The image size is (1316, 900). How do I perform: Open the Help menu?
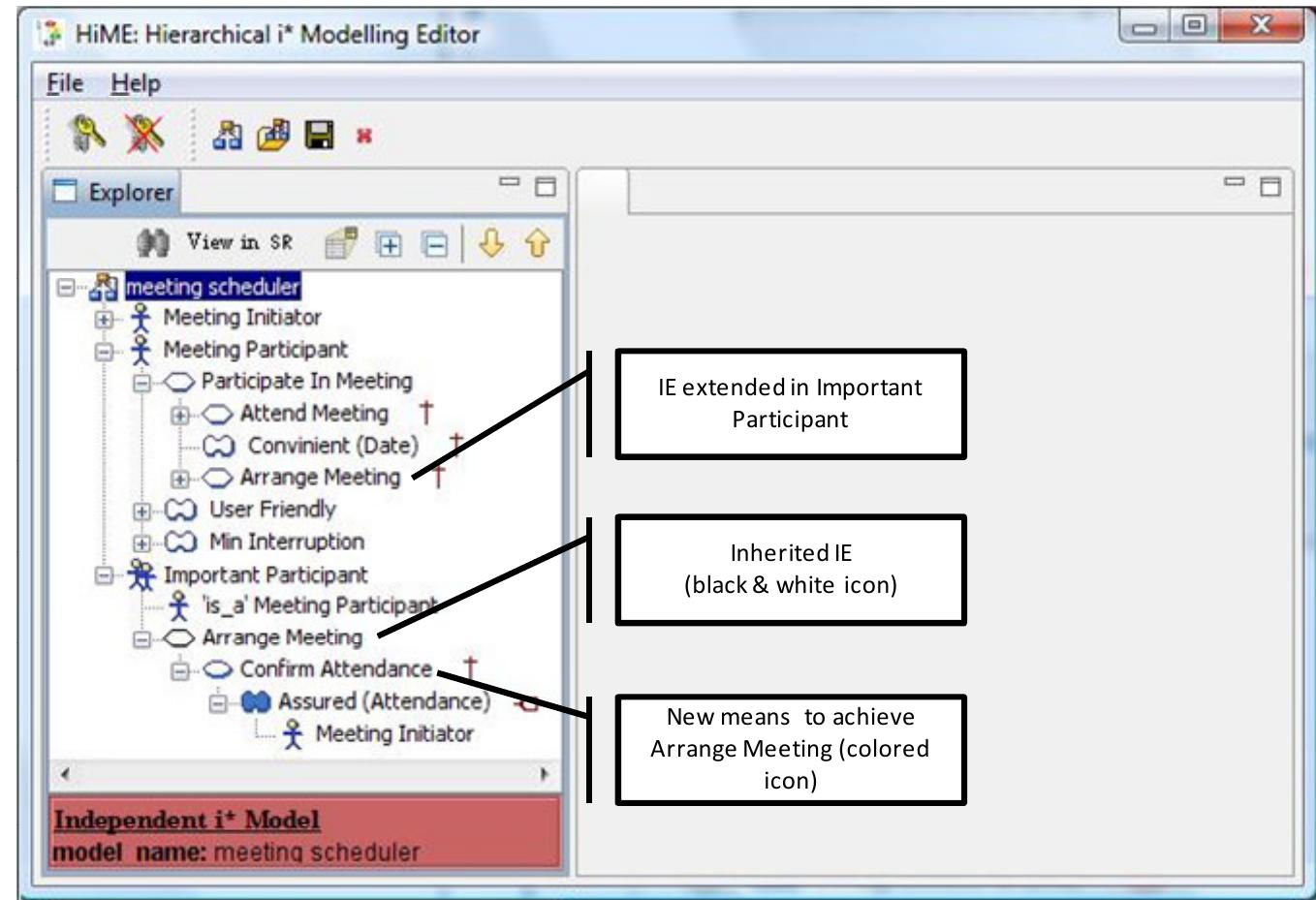(136, 83)
